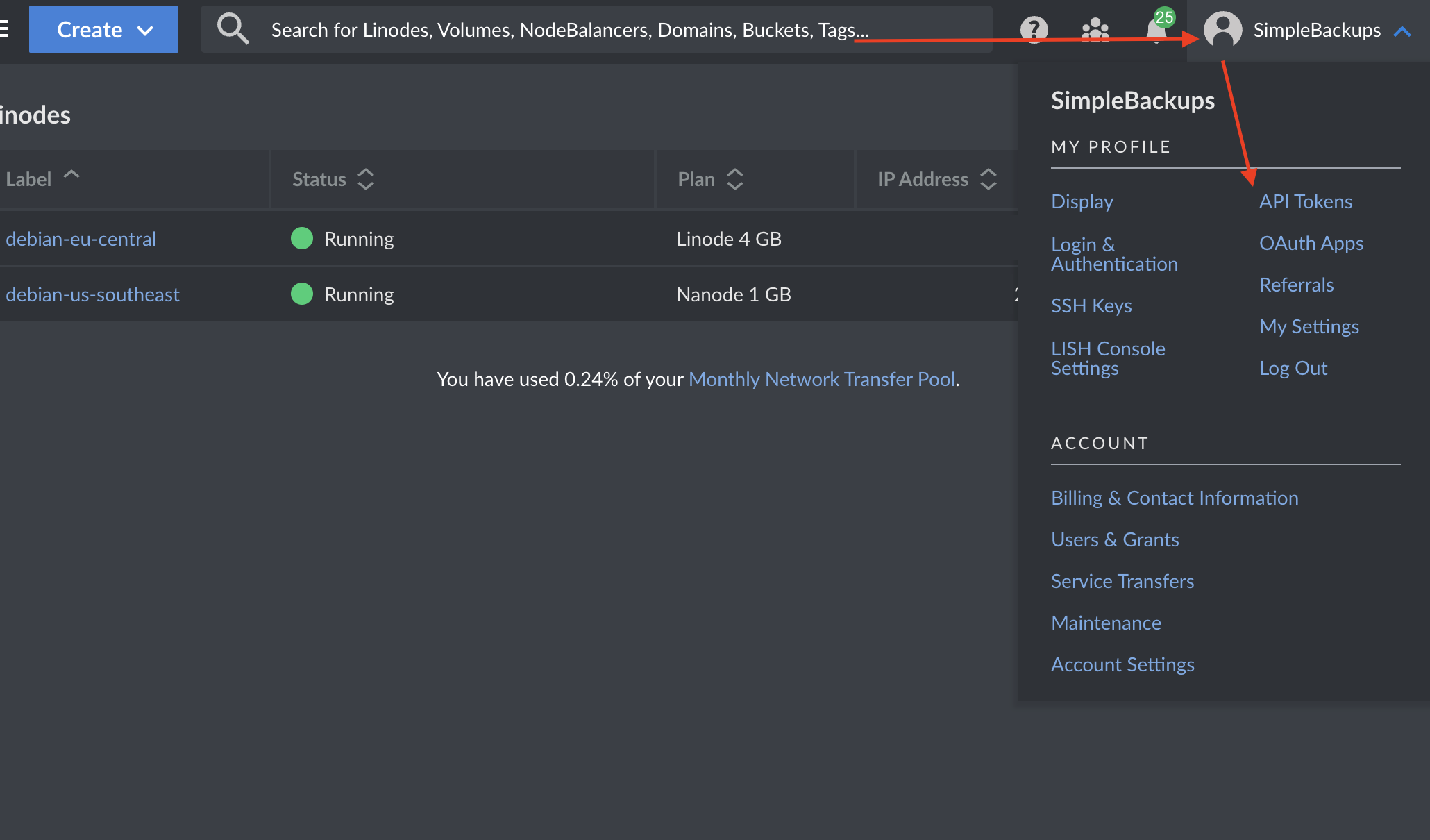Open the debian-eu-central Linode link
This screenshot has width=1430, height=840.
click(x=81, y=239)
